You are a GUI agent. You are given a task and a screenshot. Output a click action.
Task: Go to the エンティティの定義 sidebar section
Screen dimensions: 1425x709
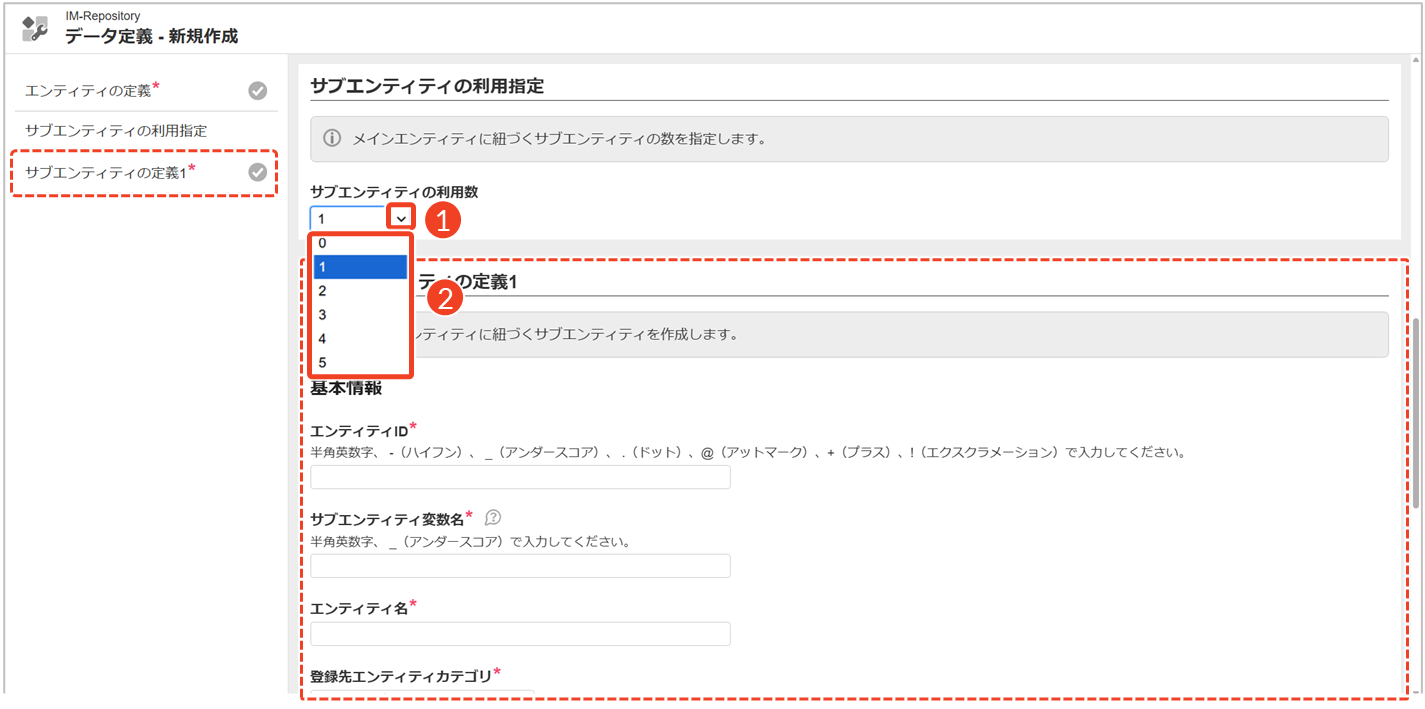pos(88,91)
